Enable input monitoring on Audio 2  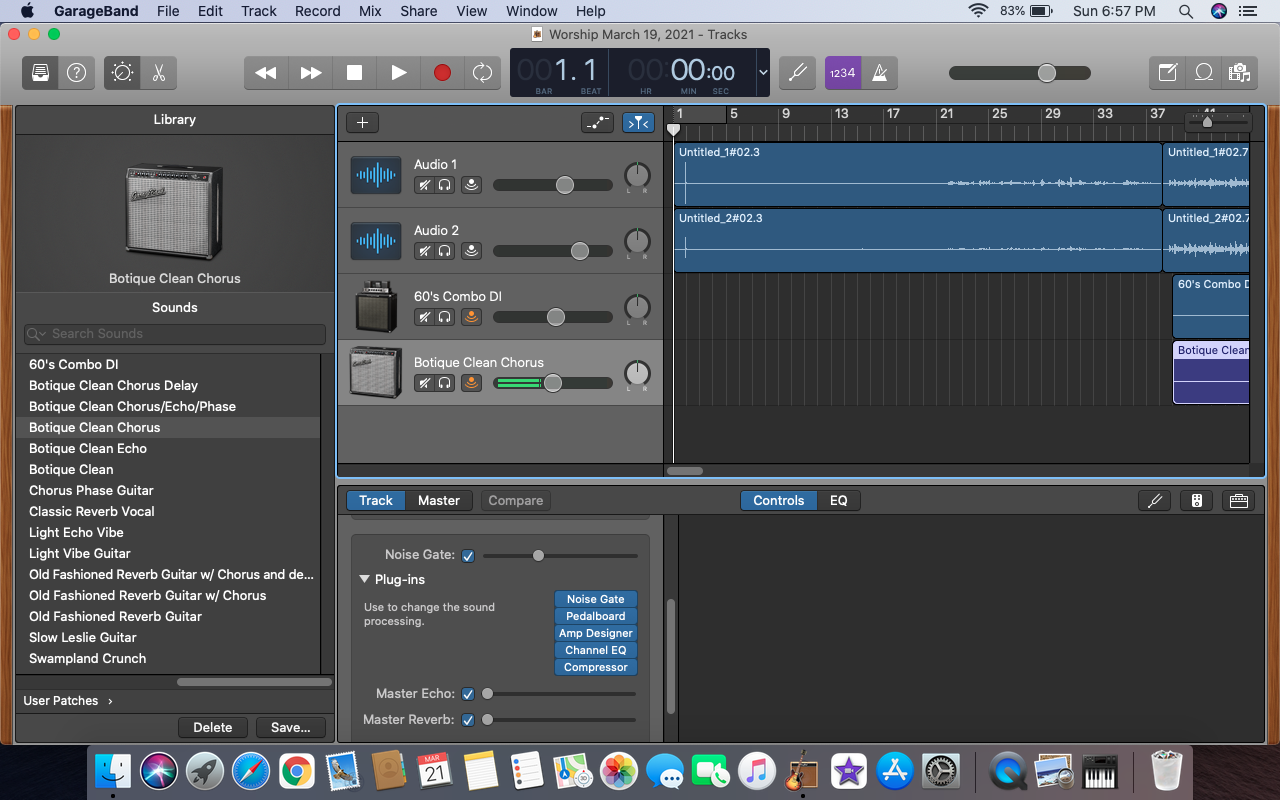(x=471, y=251)
